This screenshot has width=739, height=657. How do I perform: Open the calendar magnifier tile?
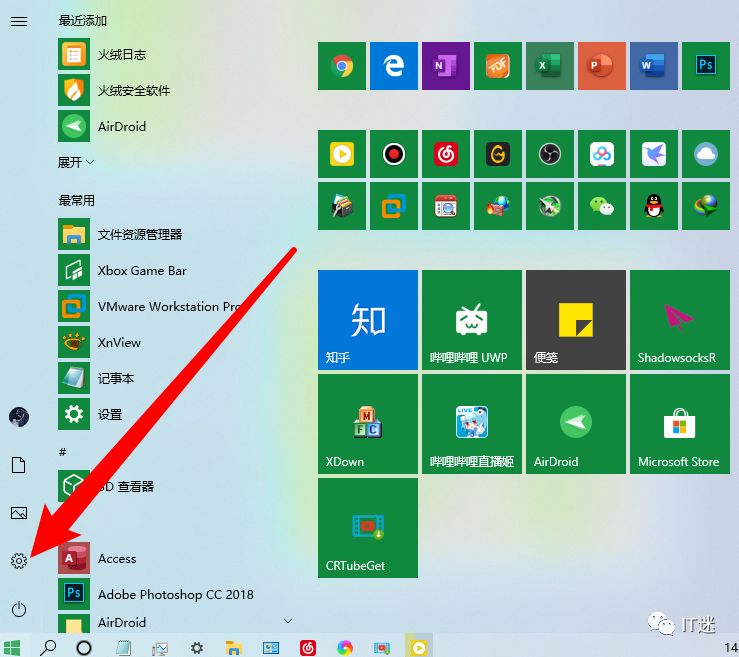click(x=446, y=206)
